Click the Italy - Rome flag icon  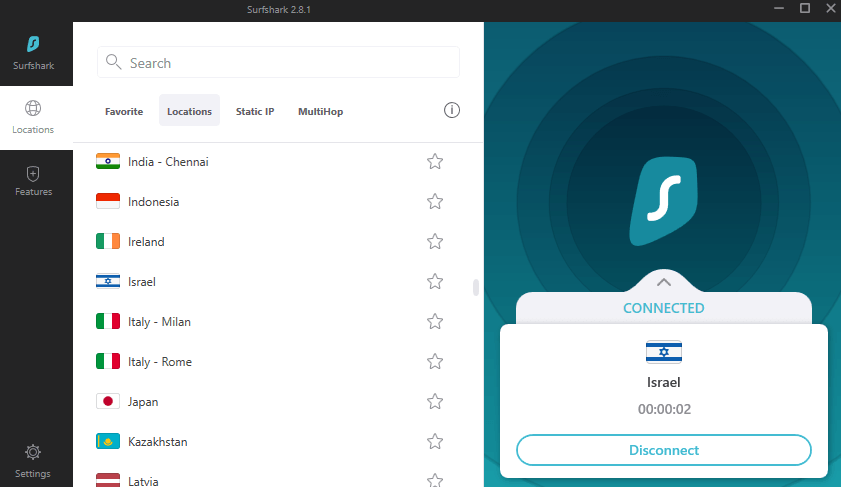(x=108, y=361)
